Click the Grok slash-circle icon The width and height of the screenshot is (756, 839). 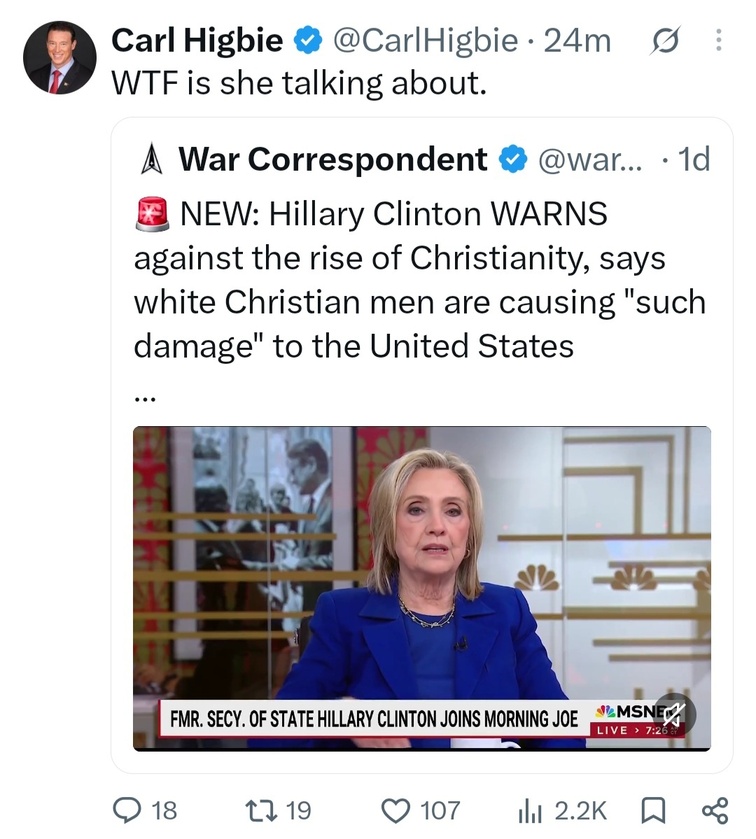click(x=665, y=41)
